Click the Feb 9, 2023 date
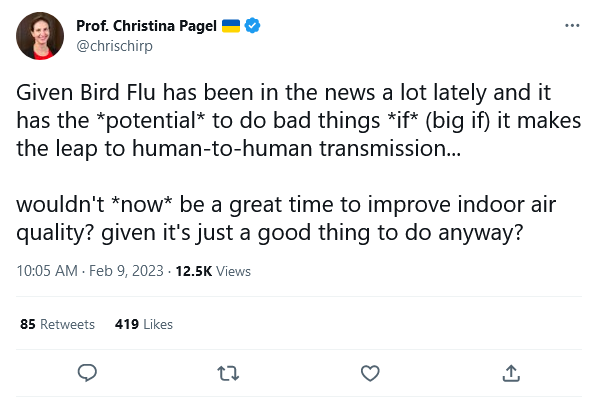Image resolution: width=598 pixels, height=397 pixels. pos(126,271)
